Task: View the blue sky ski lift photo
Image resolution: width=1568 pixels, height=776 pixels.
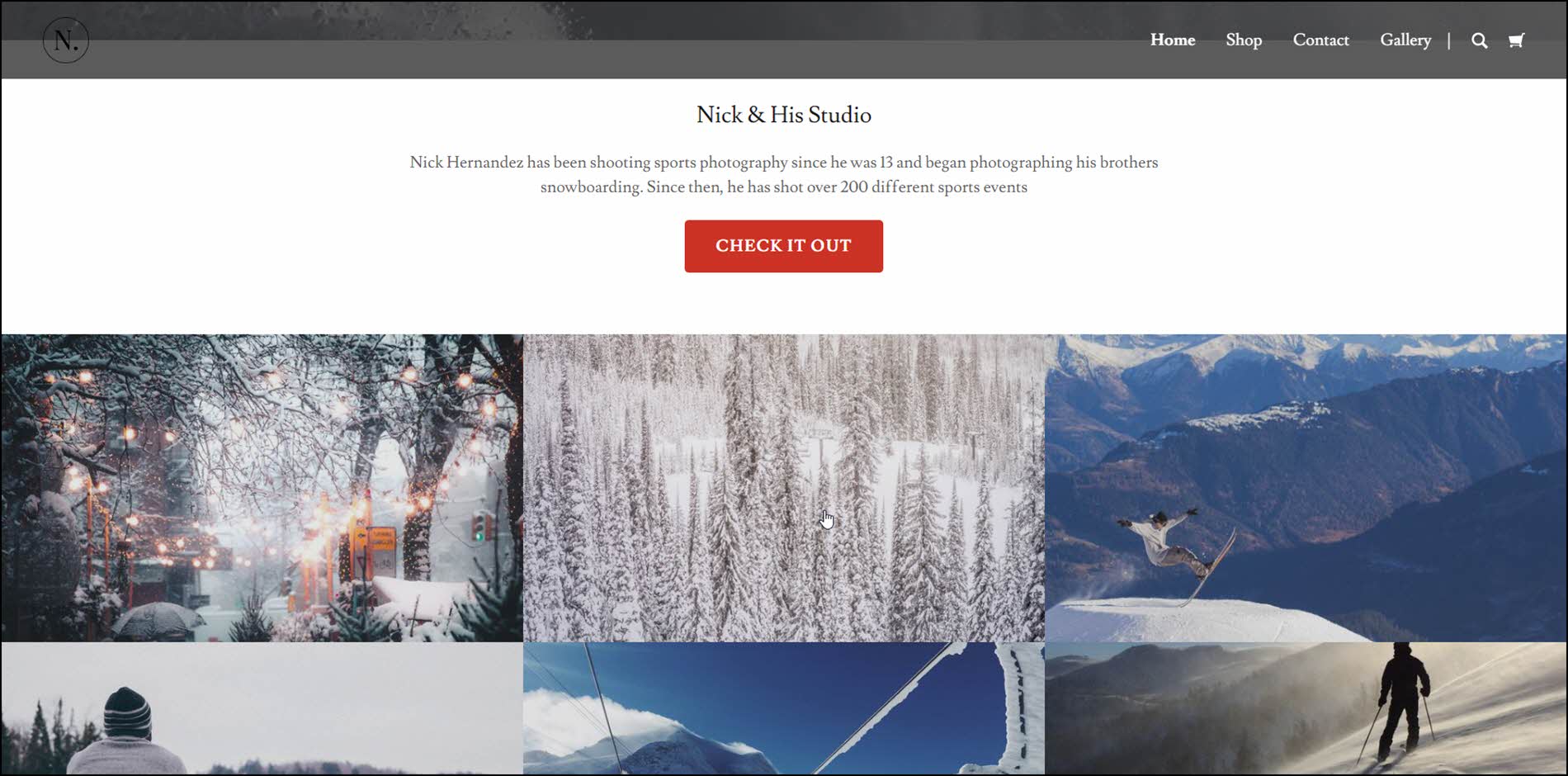Action: [x=784, y=709]
